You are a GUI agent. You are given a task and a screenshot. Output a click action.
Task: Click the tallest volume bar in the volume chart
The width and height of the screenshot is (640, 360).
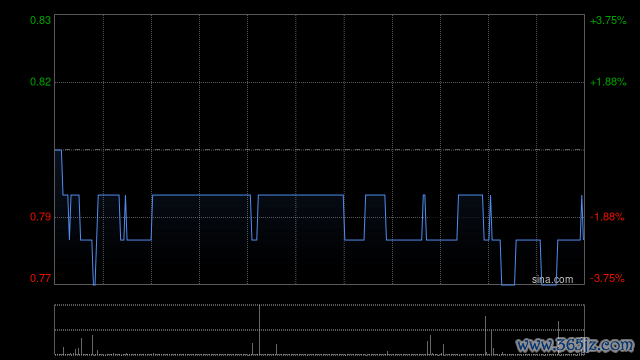click(x=259, y=330)
